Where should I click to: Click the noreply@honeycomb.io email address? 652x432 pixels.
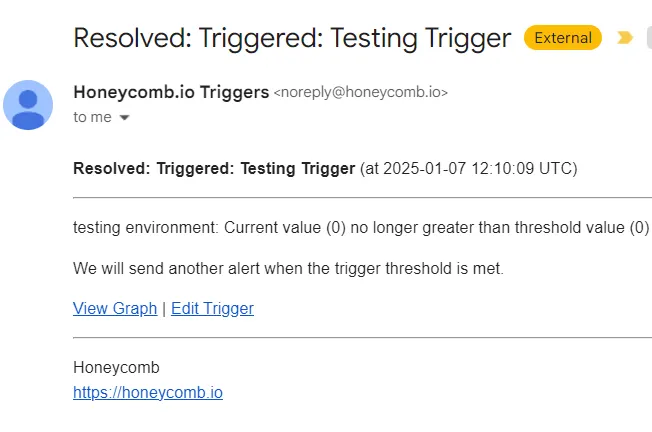[360, 92]
